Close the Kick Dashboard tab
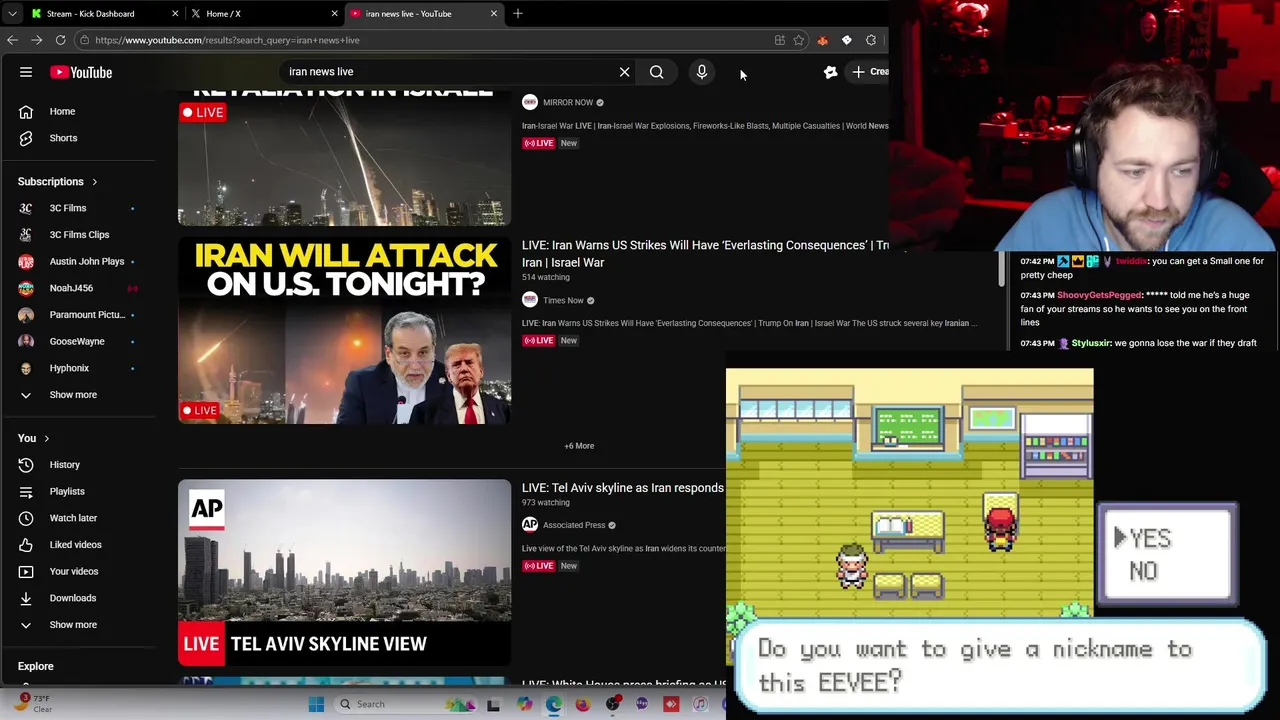This screenshot has height=720, width=1280. [x=175, y=14]
